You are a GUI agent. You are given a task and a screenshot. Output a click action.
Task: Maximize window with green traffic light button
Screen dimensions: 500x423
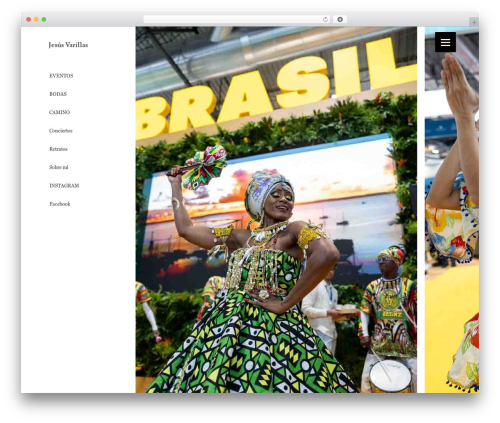pos(44,19)
